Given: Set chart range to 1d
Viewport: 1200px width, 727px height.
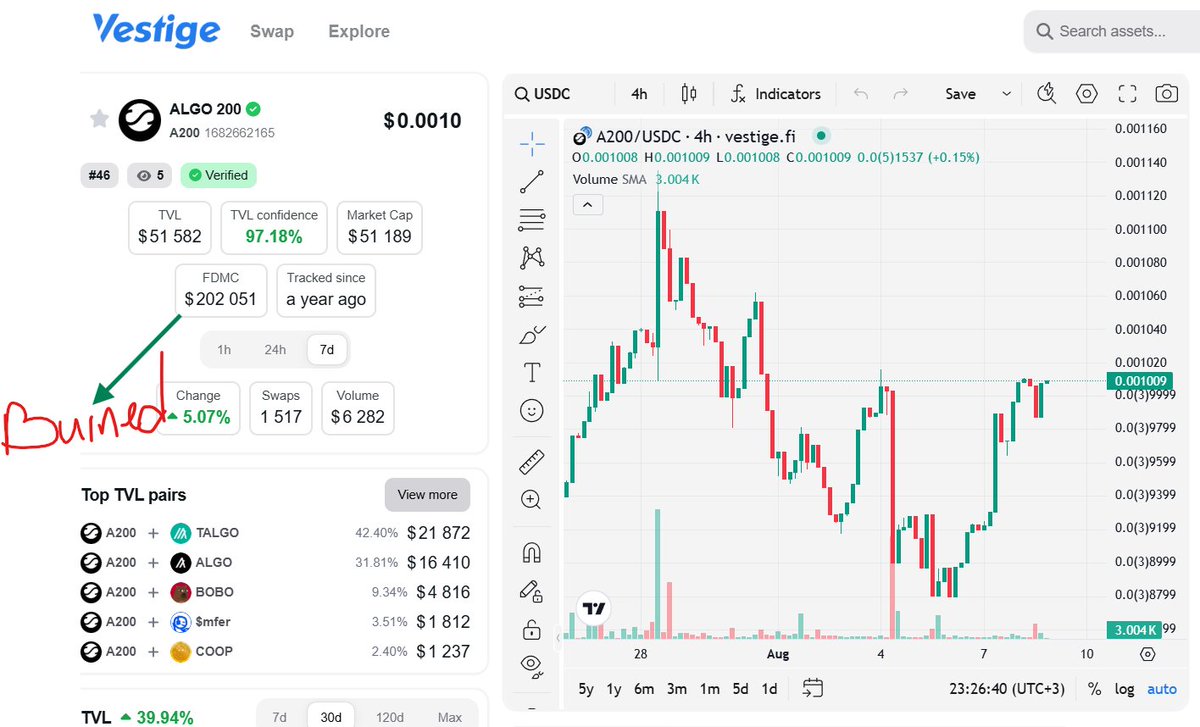Looking at the screenshot, I should coord(770,689).
